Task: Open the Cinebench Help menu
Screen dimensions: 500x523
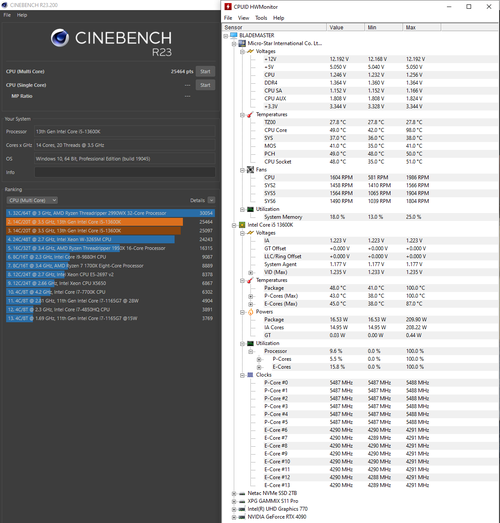Action: [22, 15]
